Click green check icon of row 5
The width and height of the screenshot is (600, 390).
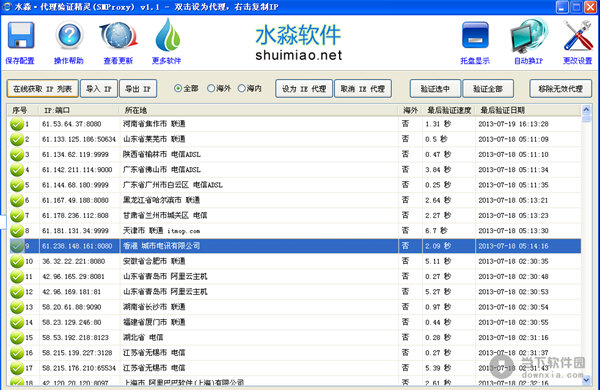16,185
